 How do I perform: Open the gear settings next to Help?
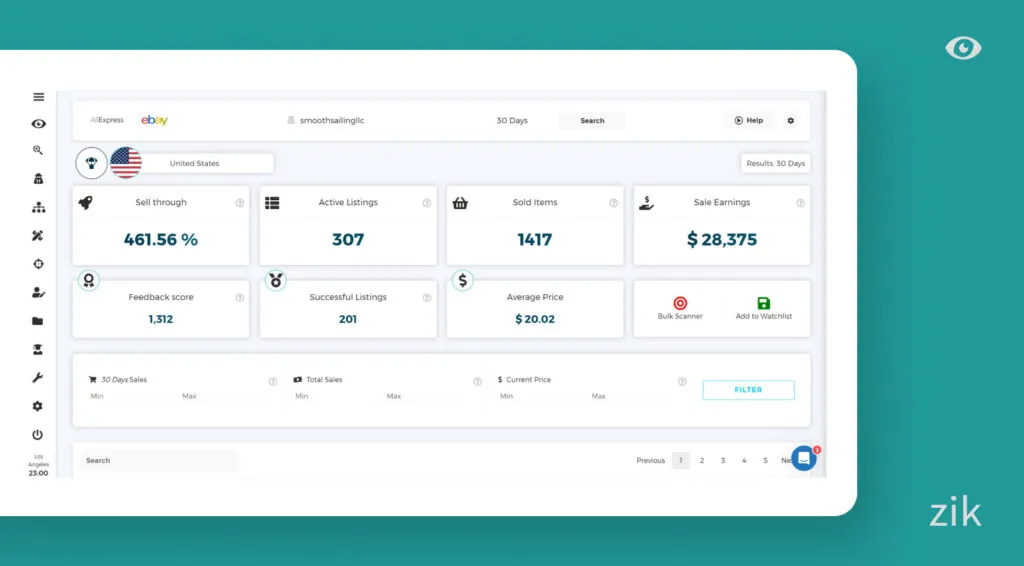pyautogui.click(x=791, y=121)
